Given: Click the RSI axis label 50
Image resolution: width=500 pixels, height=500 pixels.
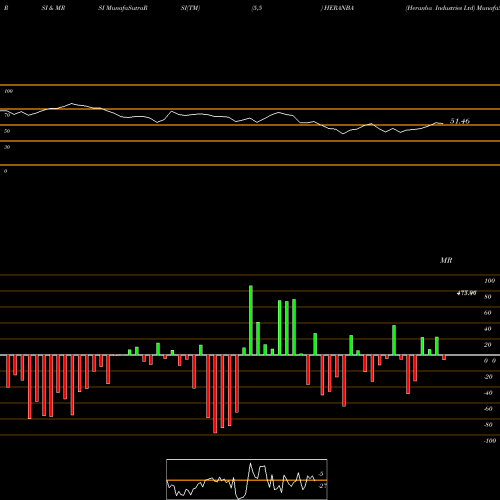Looking at the screenshot, I should coord(7,131).
